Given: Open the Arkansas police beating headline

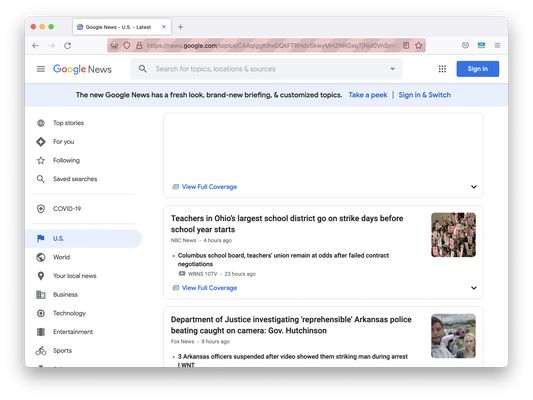Looking at the screenshot, I should tap(291, 325).
